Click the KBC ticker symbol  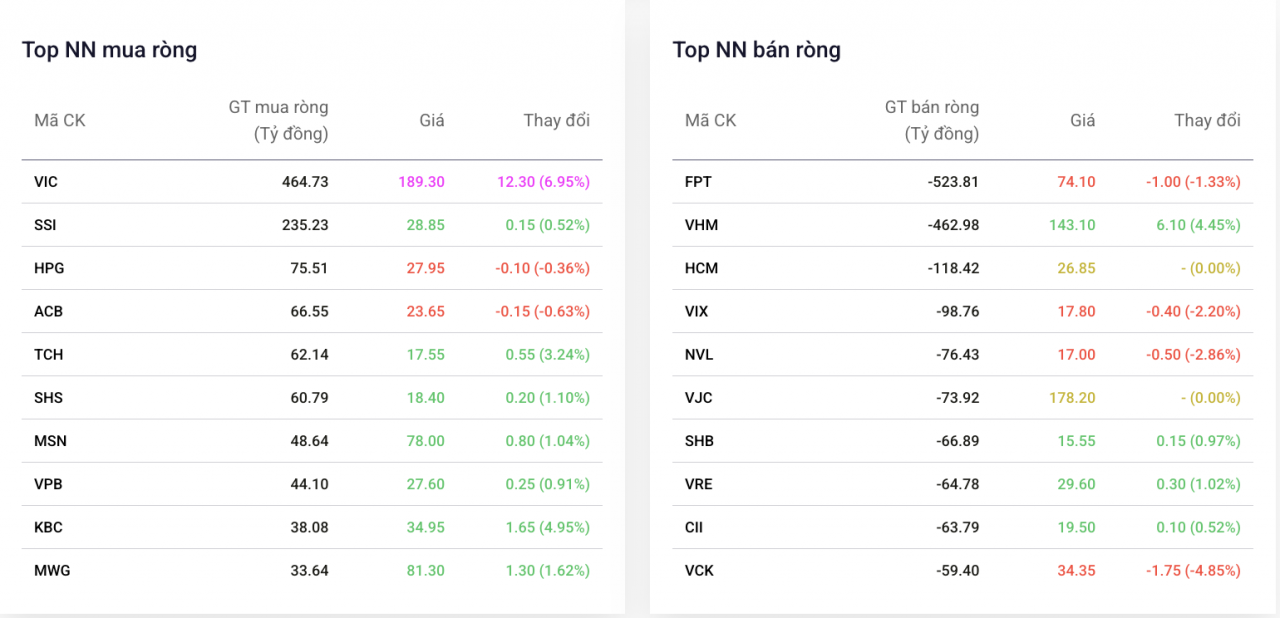coord(48,527)
